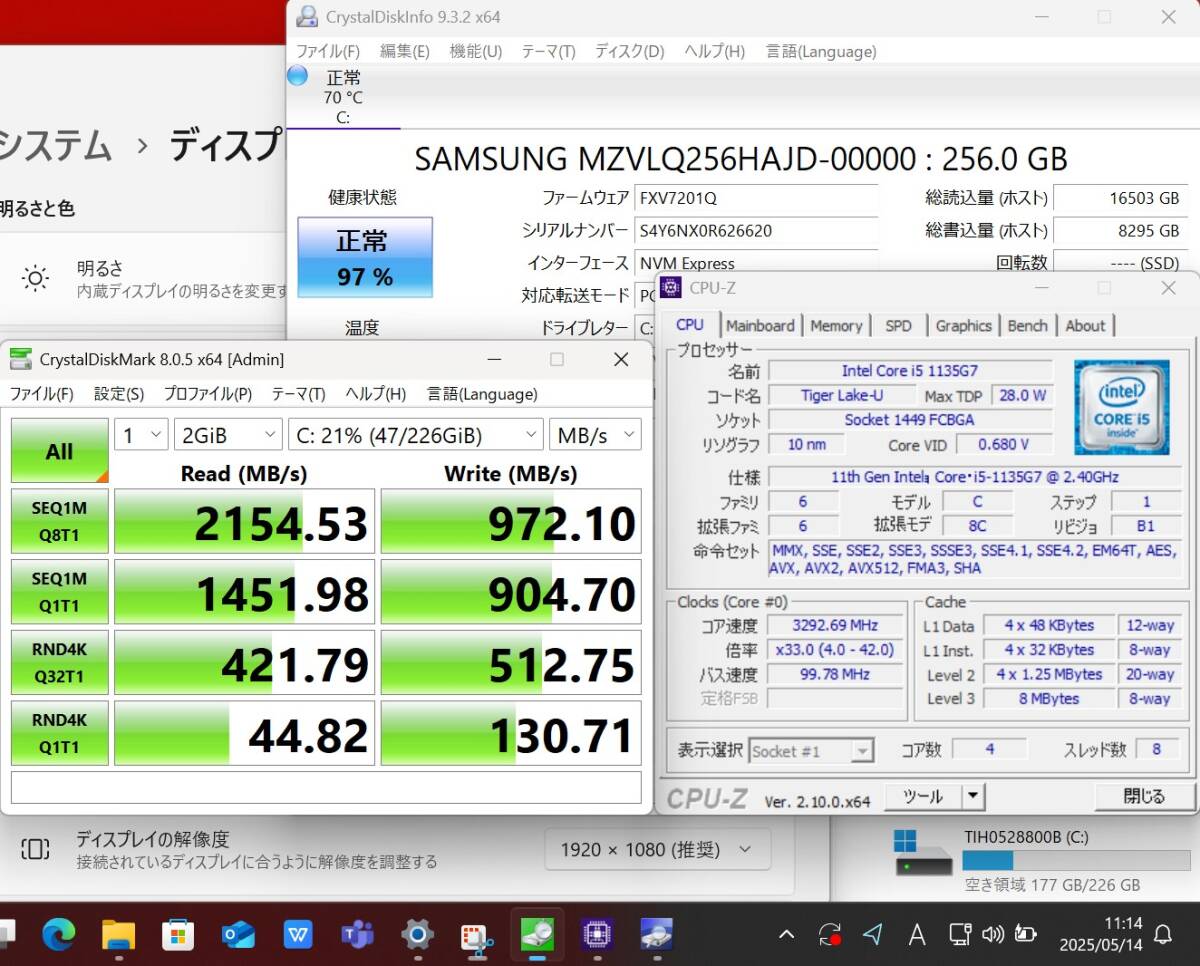Switch to the Bench tab in CPU-Z

pos(1027,325)
